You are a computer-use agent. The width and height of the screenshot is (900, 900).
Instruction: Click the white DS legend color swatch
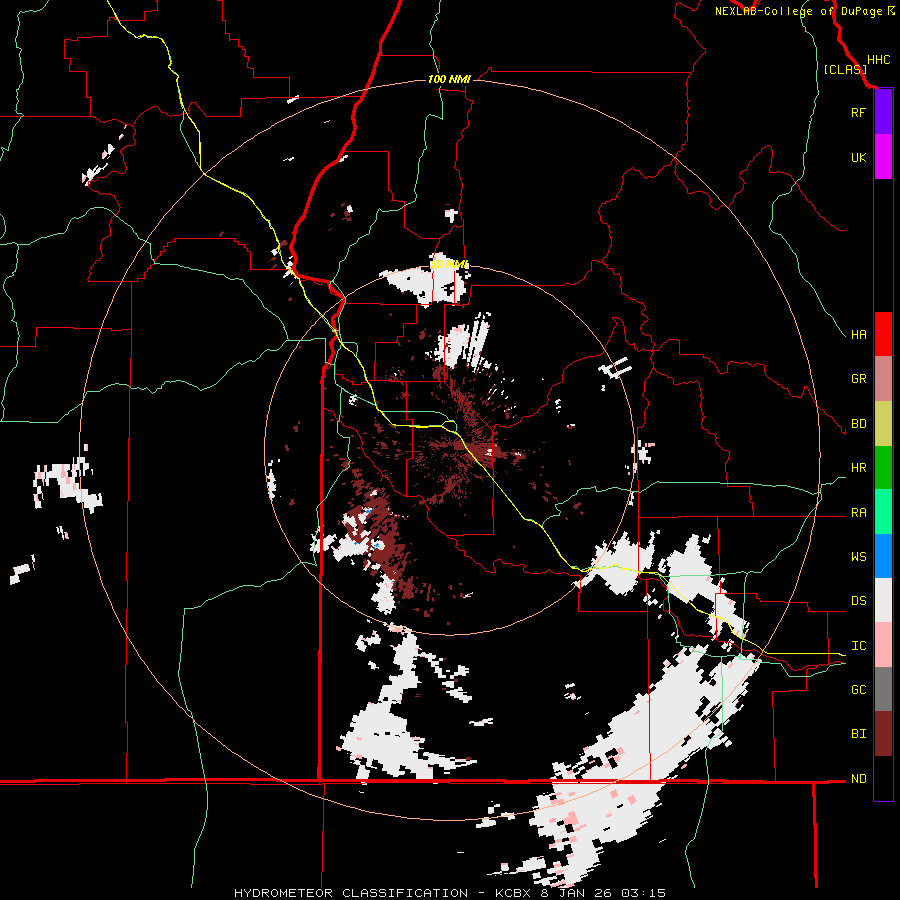pos(883,600)
